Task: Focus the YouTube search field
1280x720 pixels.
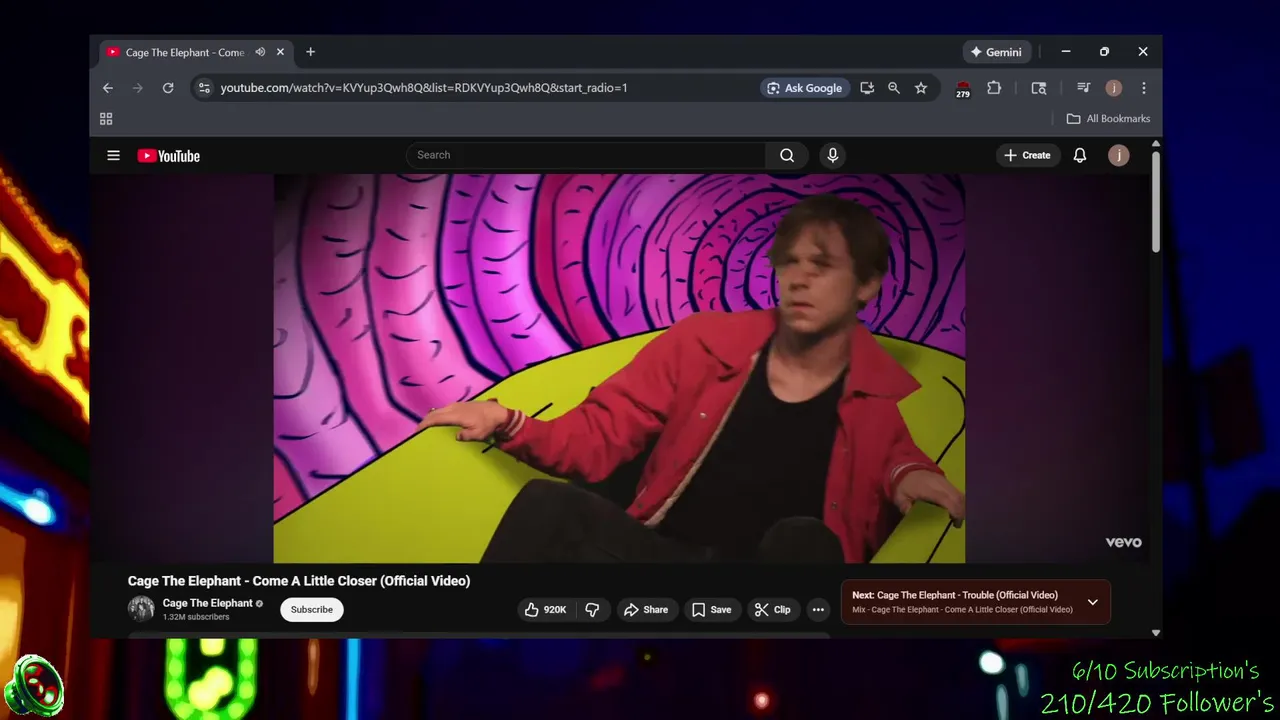Action: click(x=586, y=155)
